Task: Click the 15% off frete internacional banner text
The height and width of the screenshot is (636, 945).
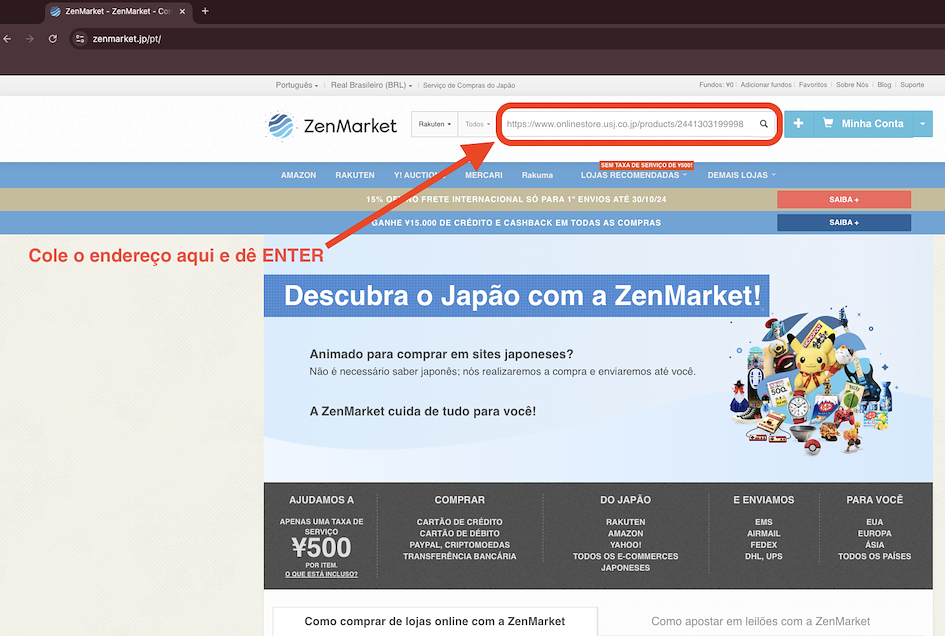Action: click(x=516, y=200)
